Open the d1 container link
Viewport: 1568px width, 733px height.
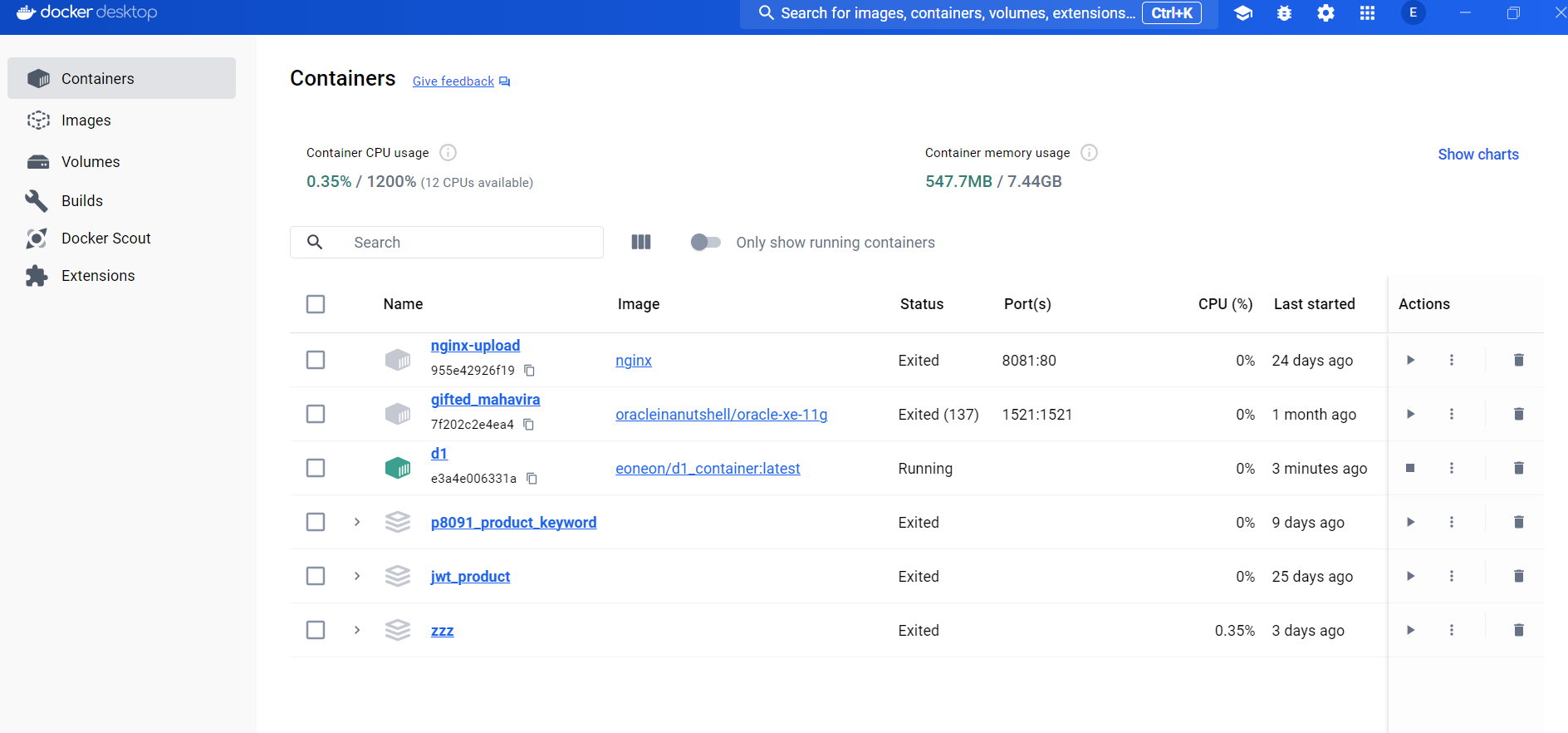click(x=439, y=454)
